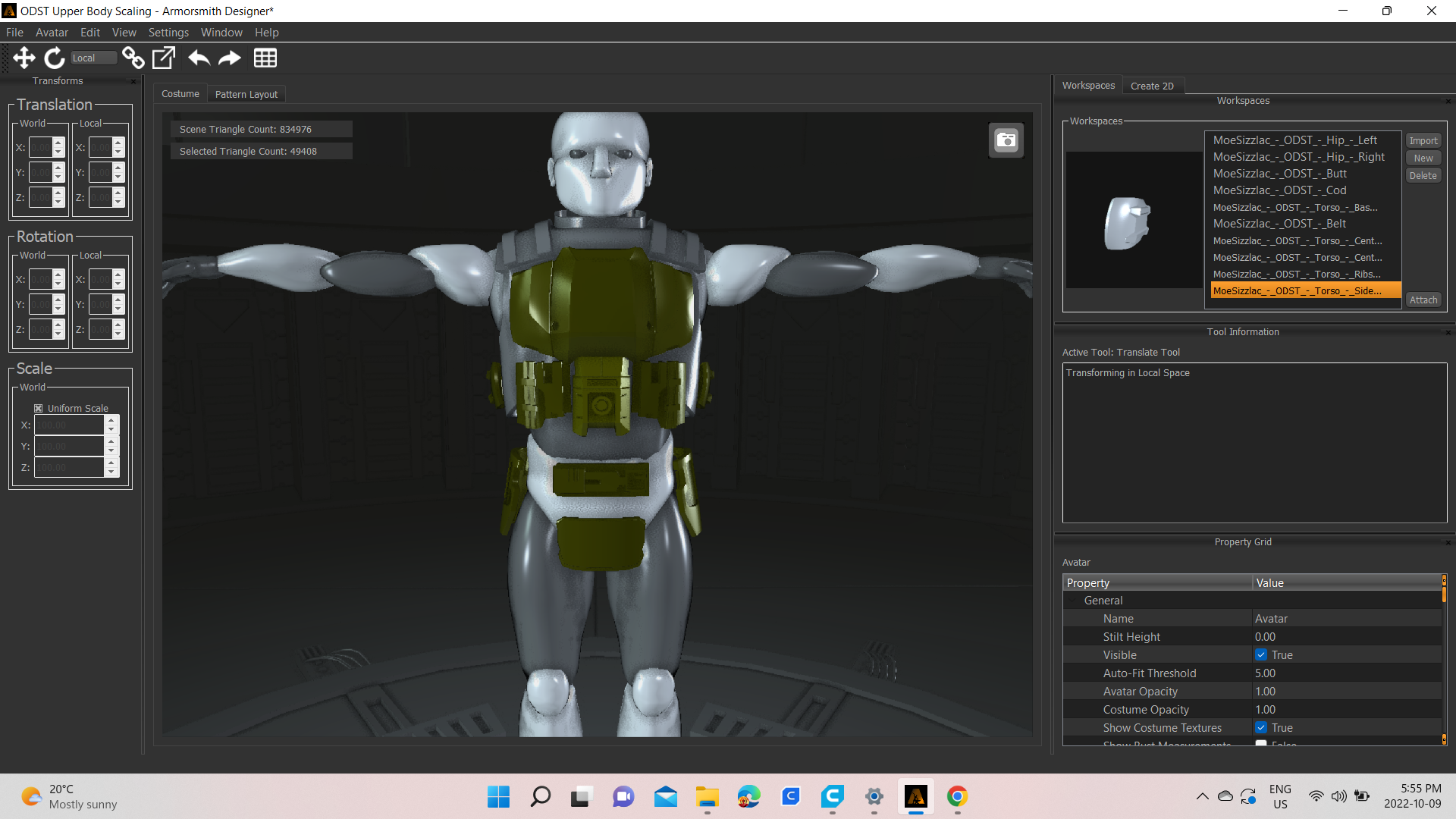Select the Translate move tool icon
1456x819 pixels.
point(24,58)
